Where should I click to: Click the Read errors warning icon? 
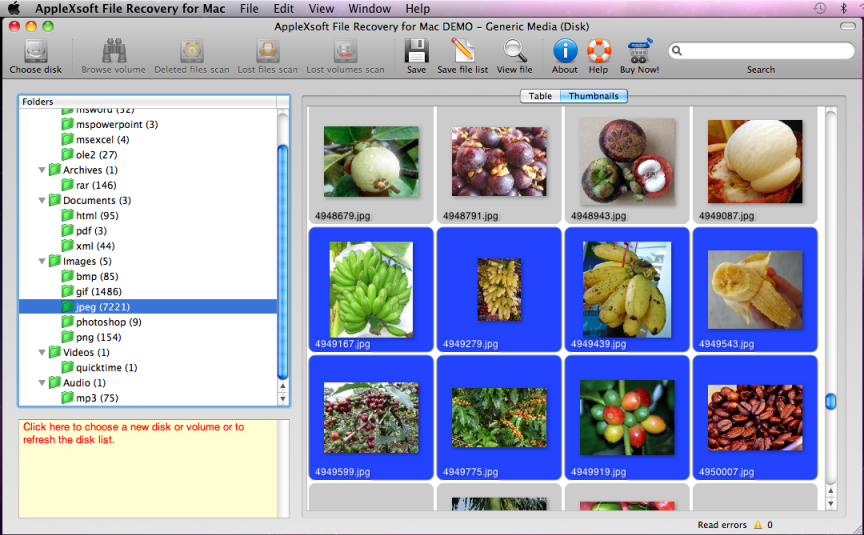(x=758, y=525)
